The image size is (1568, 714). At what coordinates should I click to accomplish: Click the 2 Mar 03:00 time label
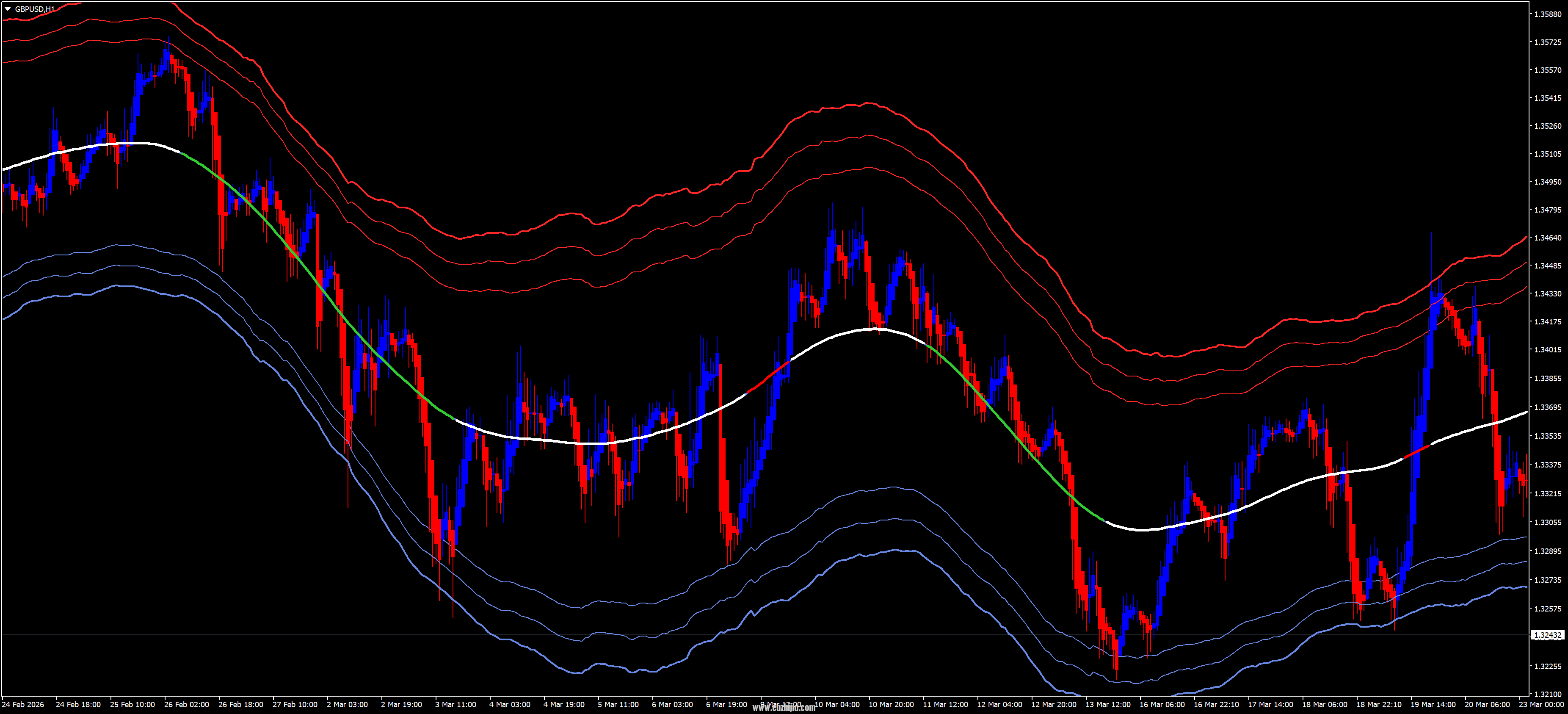[x=348, y=704]
